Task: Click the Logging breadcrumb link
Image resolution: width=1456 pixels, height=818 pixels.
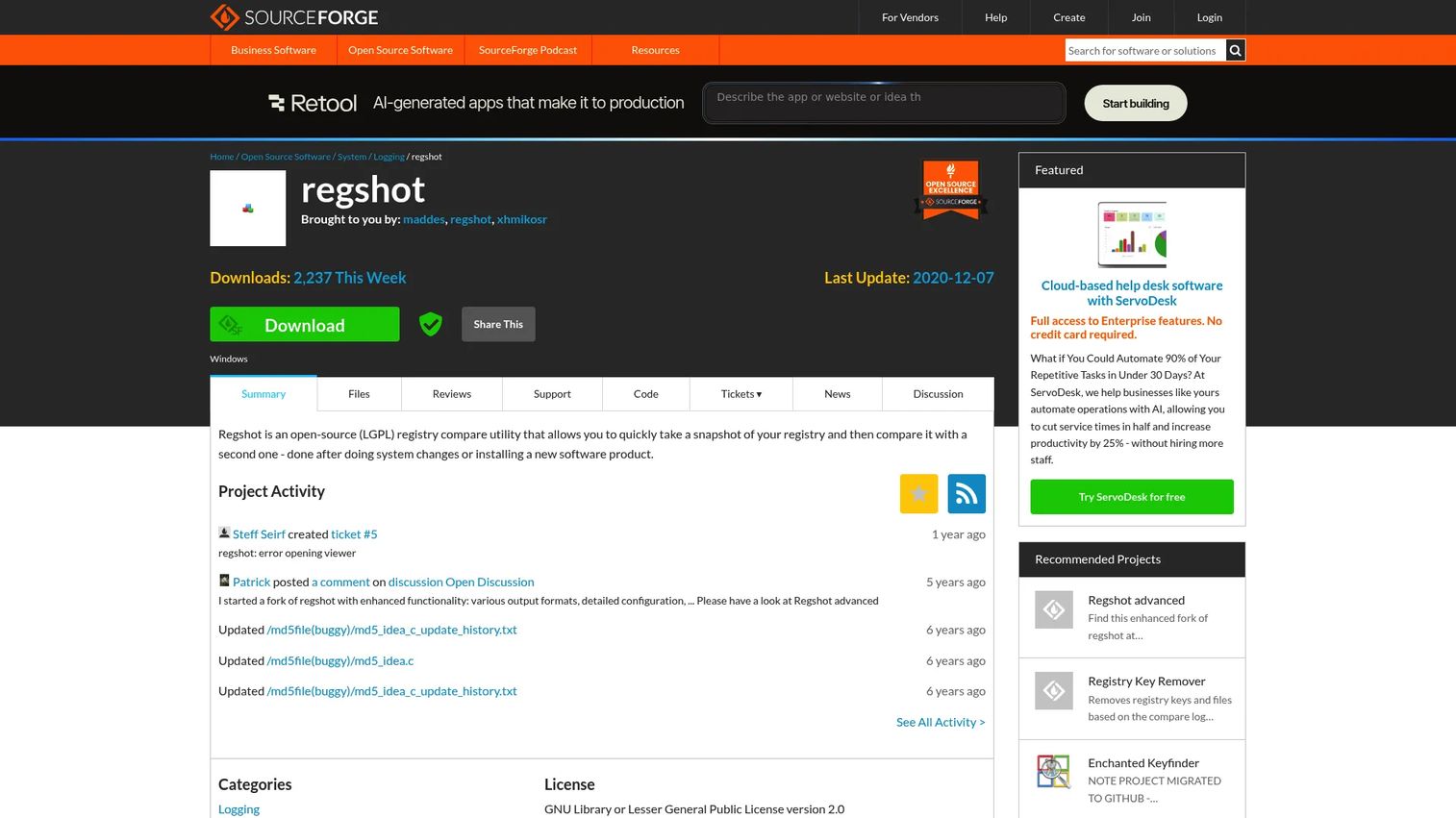Action: tap(389, 157)
